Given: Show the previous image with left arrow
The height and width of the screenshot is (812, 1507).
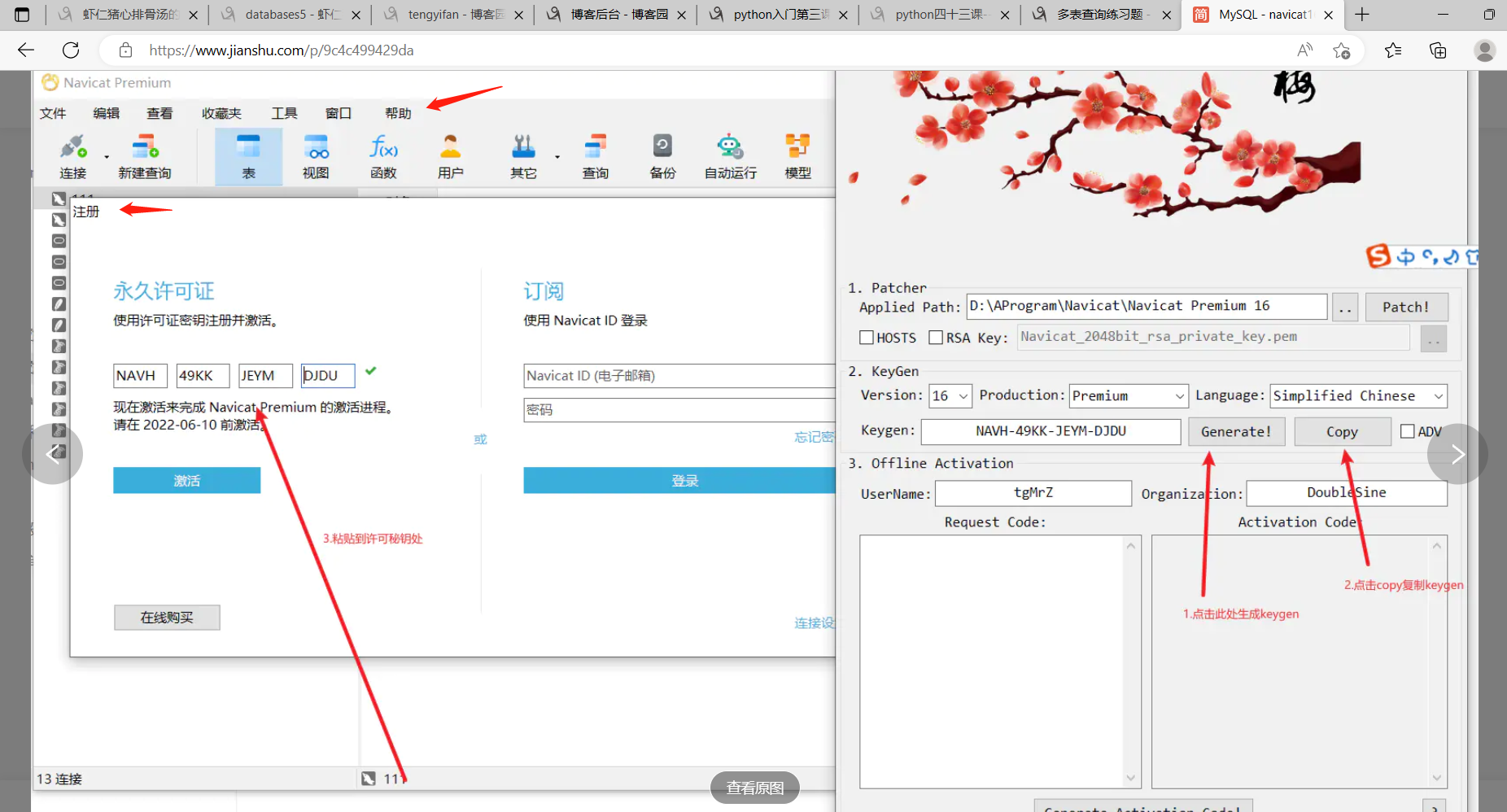Looking at the screenshot, I should click(53, 454).
